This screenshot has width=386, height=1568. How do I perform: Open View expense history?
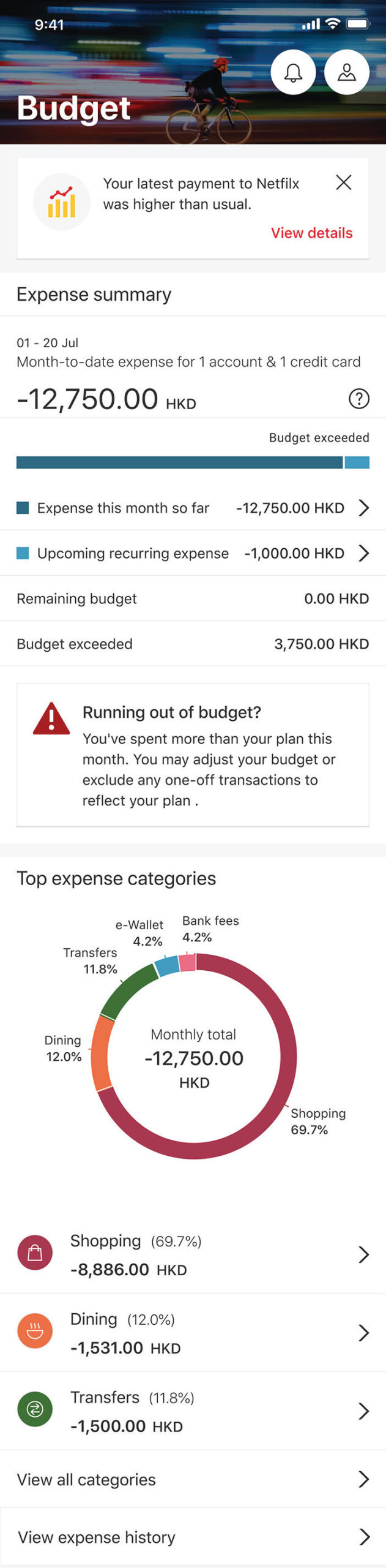click(x=193, y=1537)
